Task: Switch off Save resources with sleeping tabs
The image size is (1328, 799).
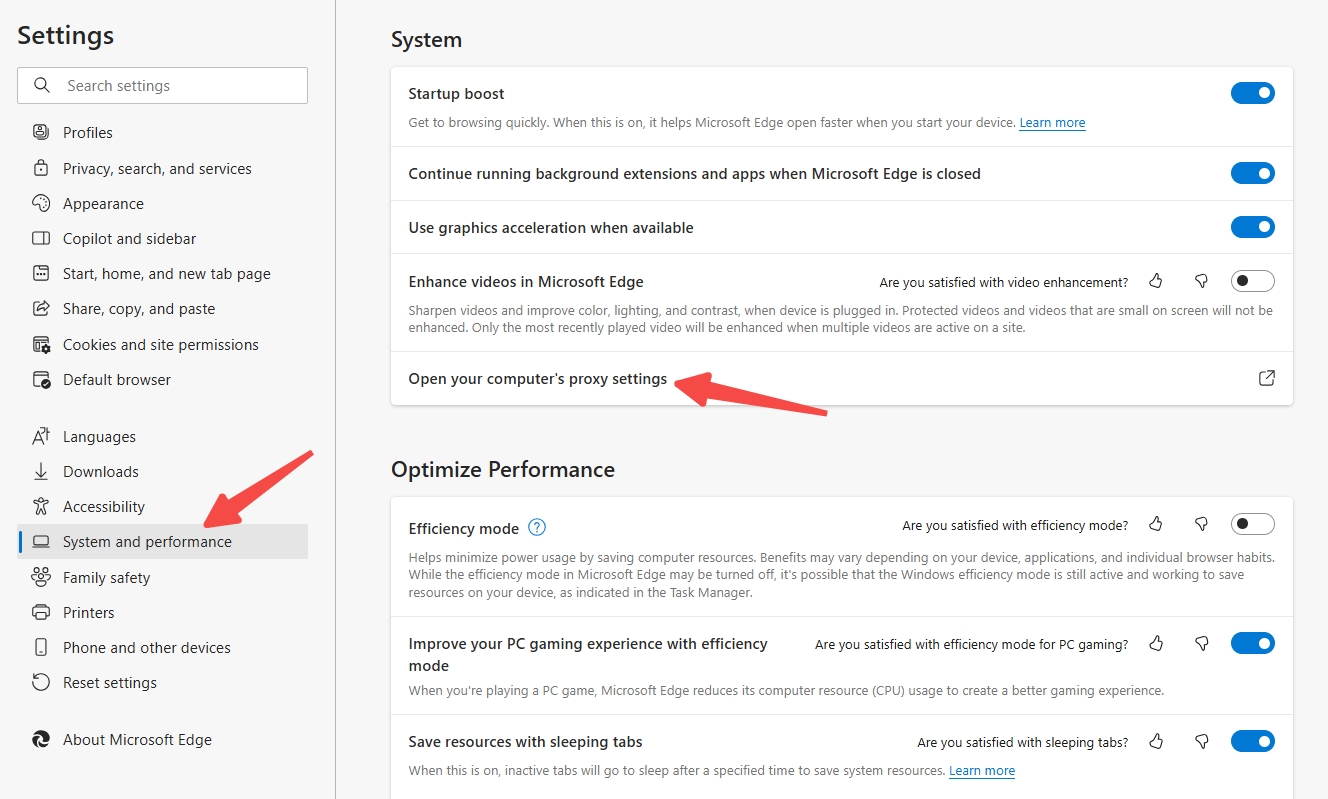Action: click(1252, 741)
